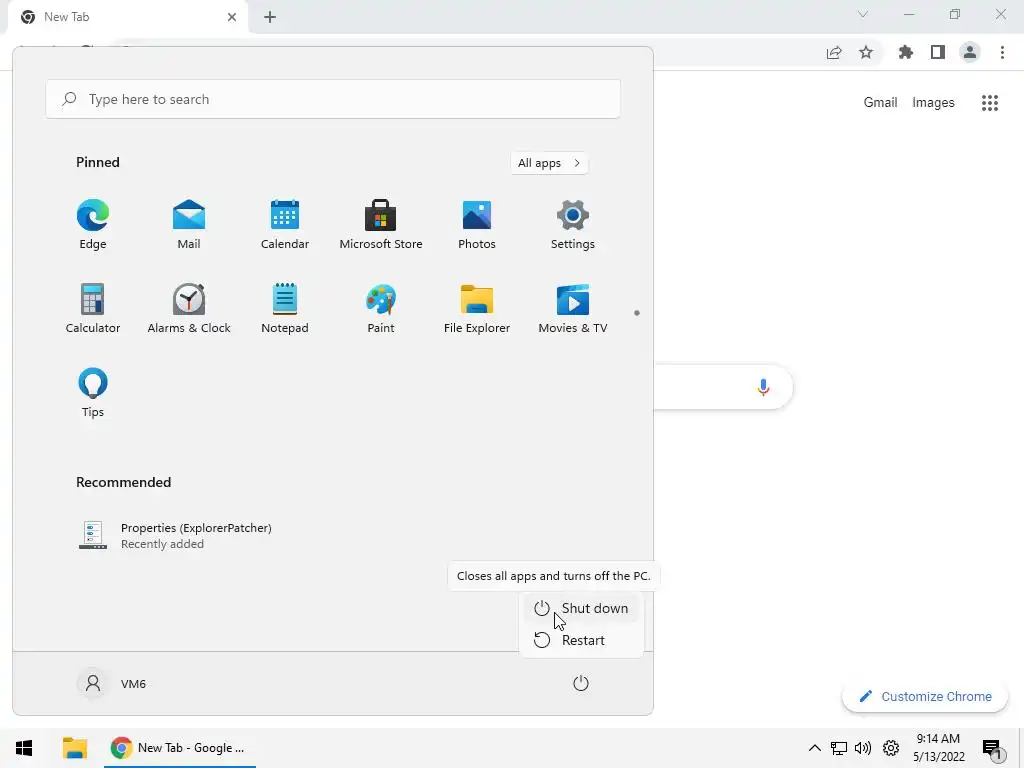The width and height of the screenshot is (1024, 768).
Task: Click the settings gear in system tray
Action: click(x=891, y=748)
